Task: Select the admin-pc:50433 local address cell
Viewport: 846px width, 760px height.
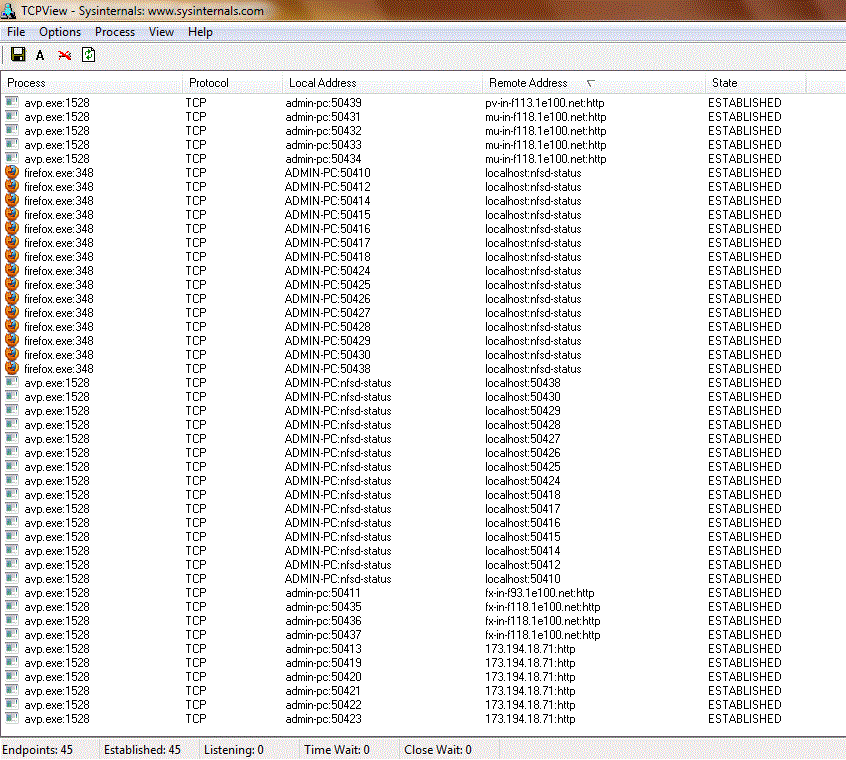Action: [323, 145]
